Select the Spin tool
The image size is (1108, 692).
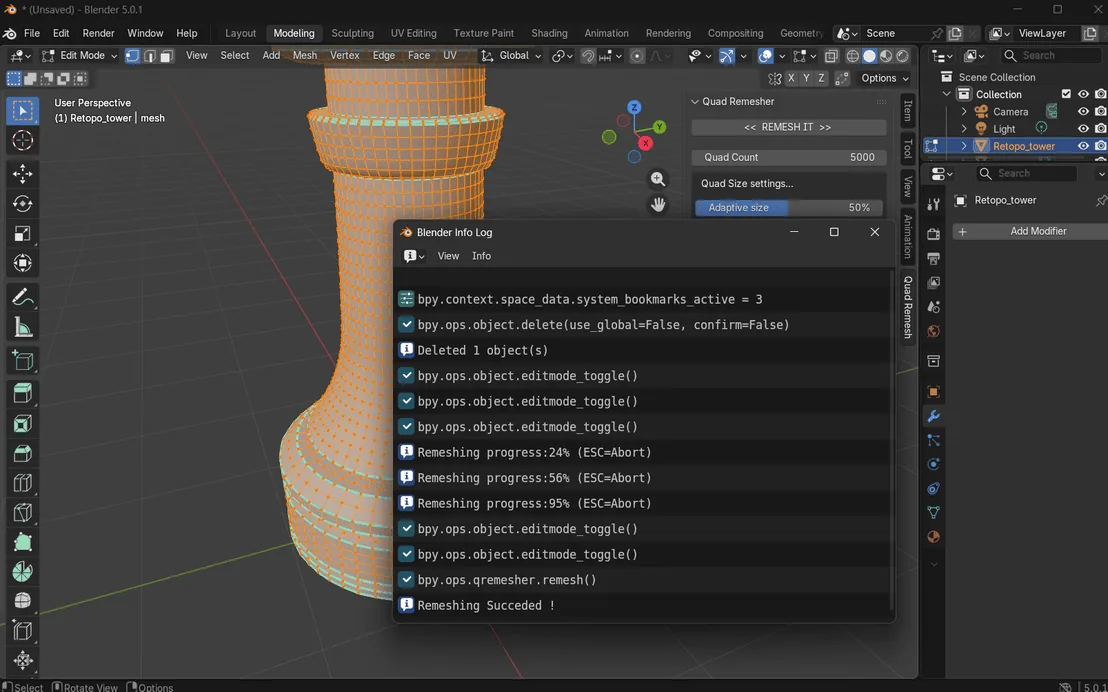tap(23, 571)
